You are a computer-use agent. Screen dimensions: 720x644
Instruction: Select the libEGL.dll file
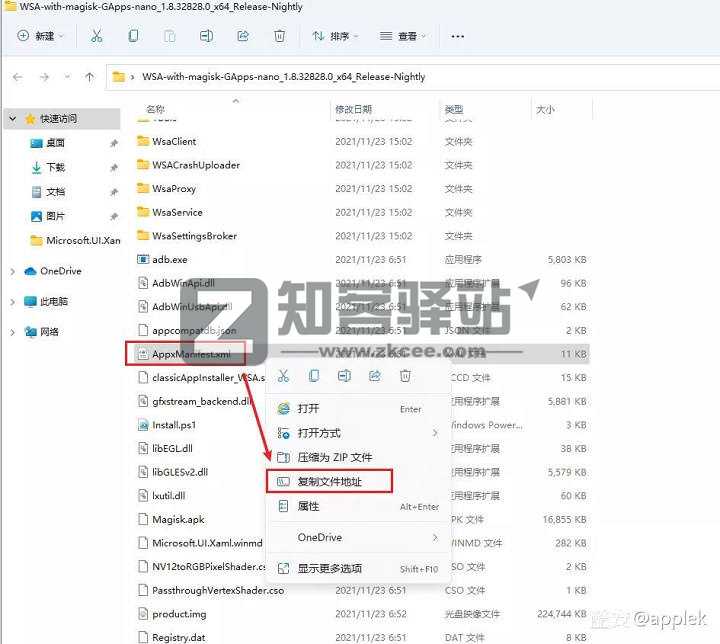[x=172, y=448]
